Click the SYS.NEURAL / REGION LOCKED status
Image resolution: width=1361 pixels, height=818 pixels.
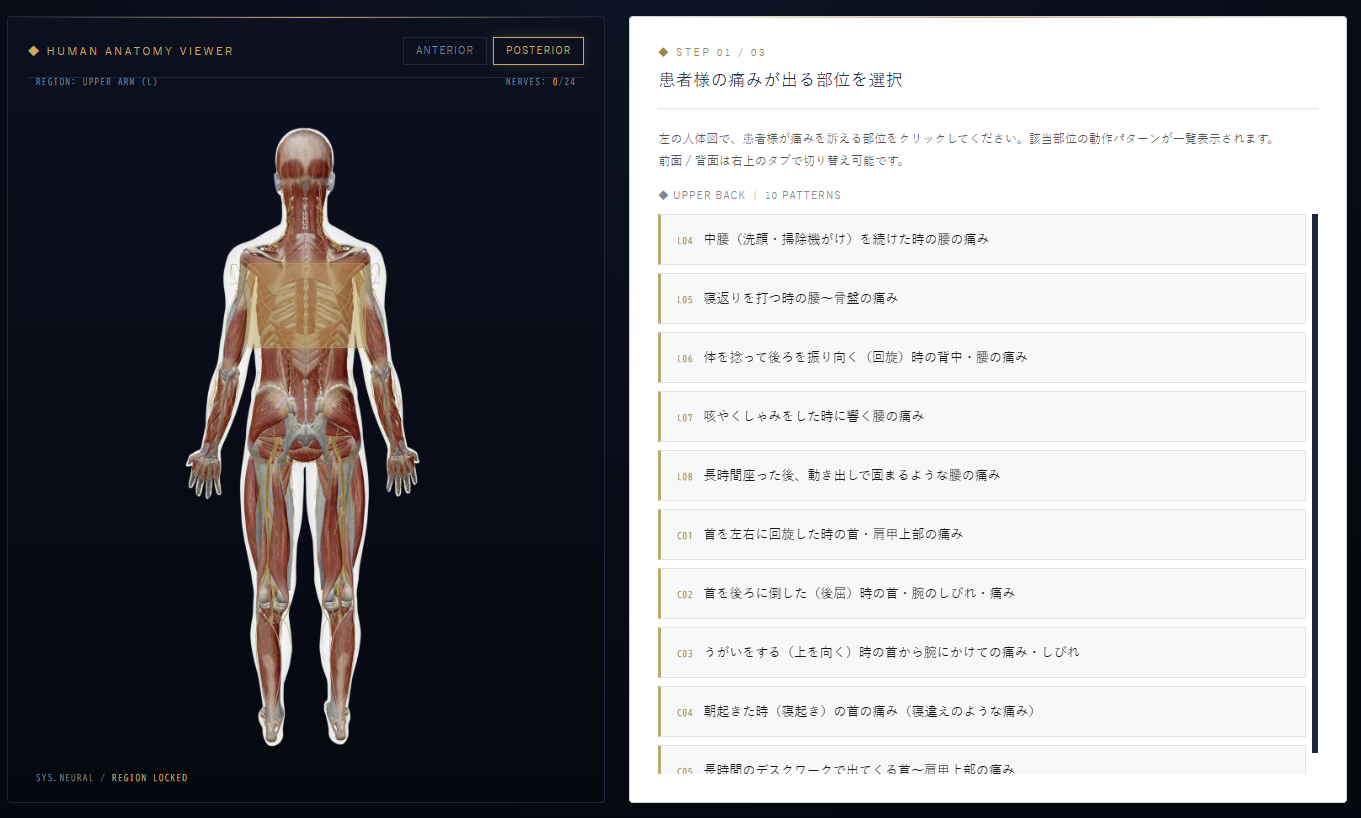click(x=111, y=778)
